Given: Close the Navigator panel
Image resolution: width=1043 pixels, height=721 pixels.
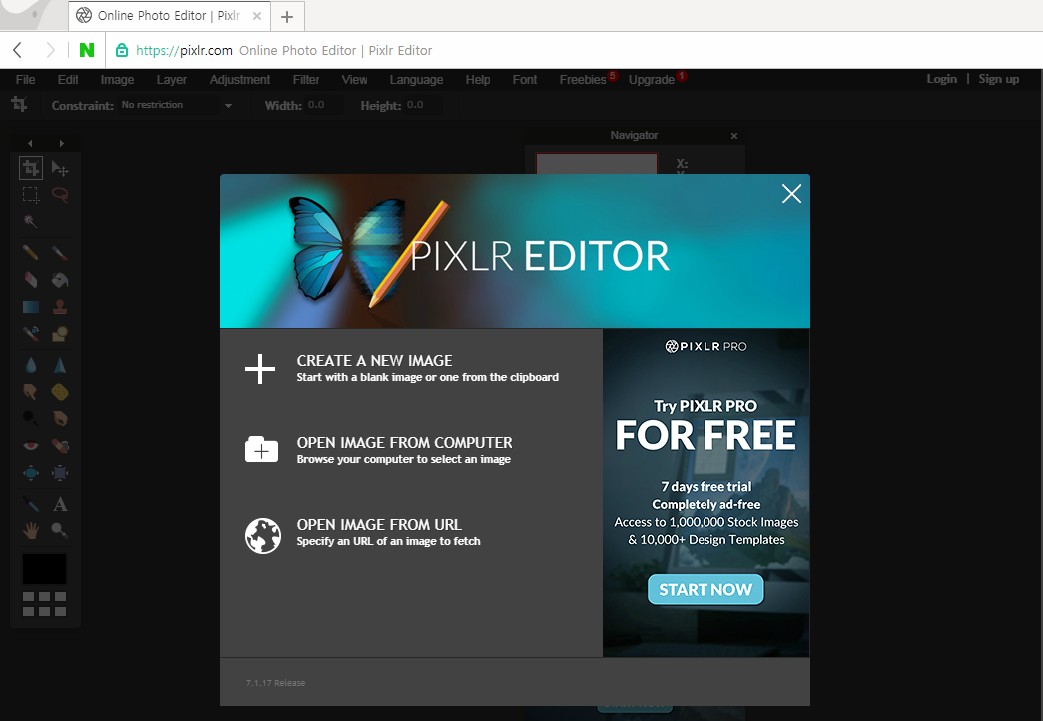Looking at the screenshot, I should (x=734, y=136).
